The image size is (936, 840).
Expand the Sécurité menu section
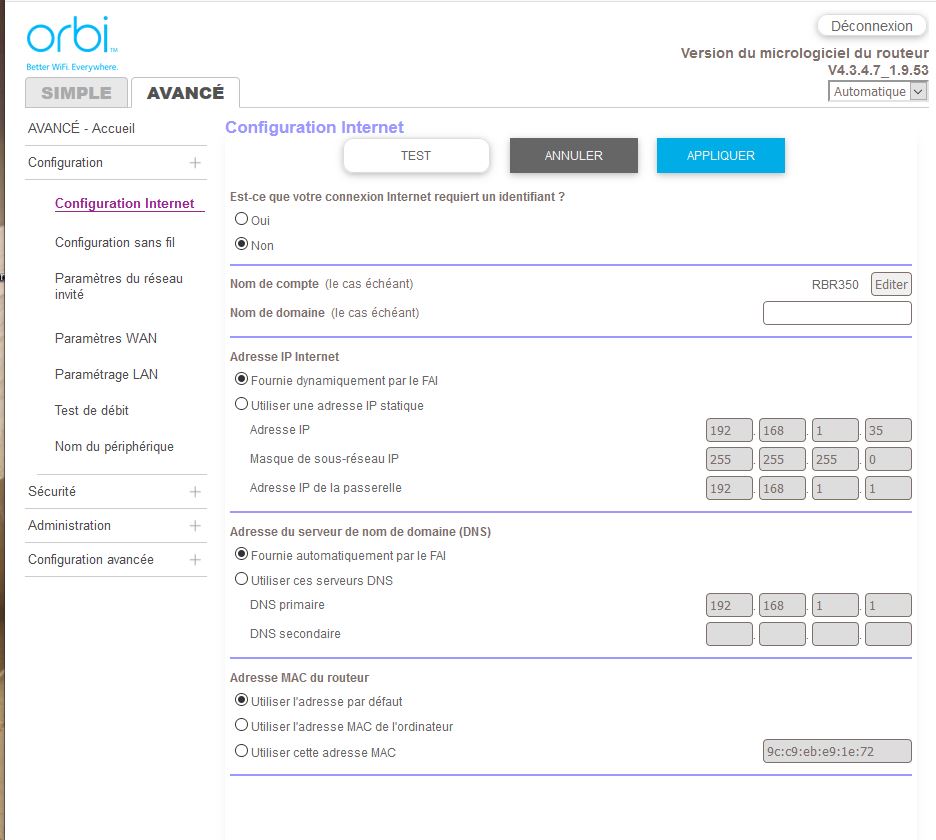tap(195, 492)
